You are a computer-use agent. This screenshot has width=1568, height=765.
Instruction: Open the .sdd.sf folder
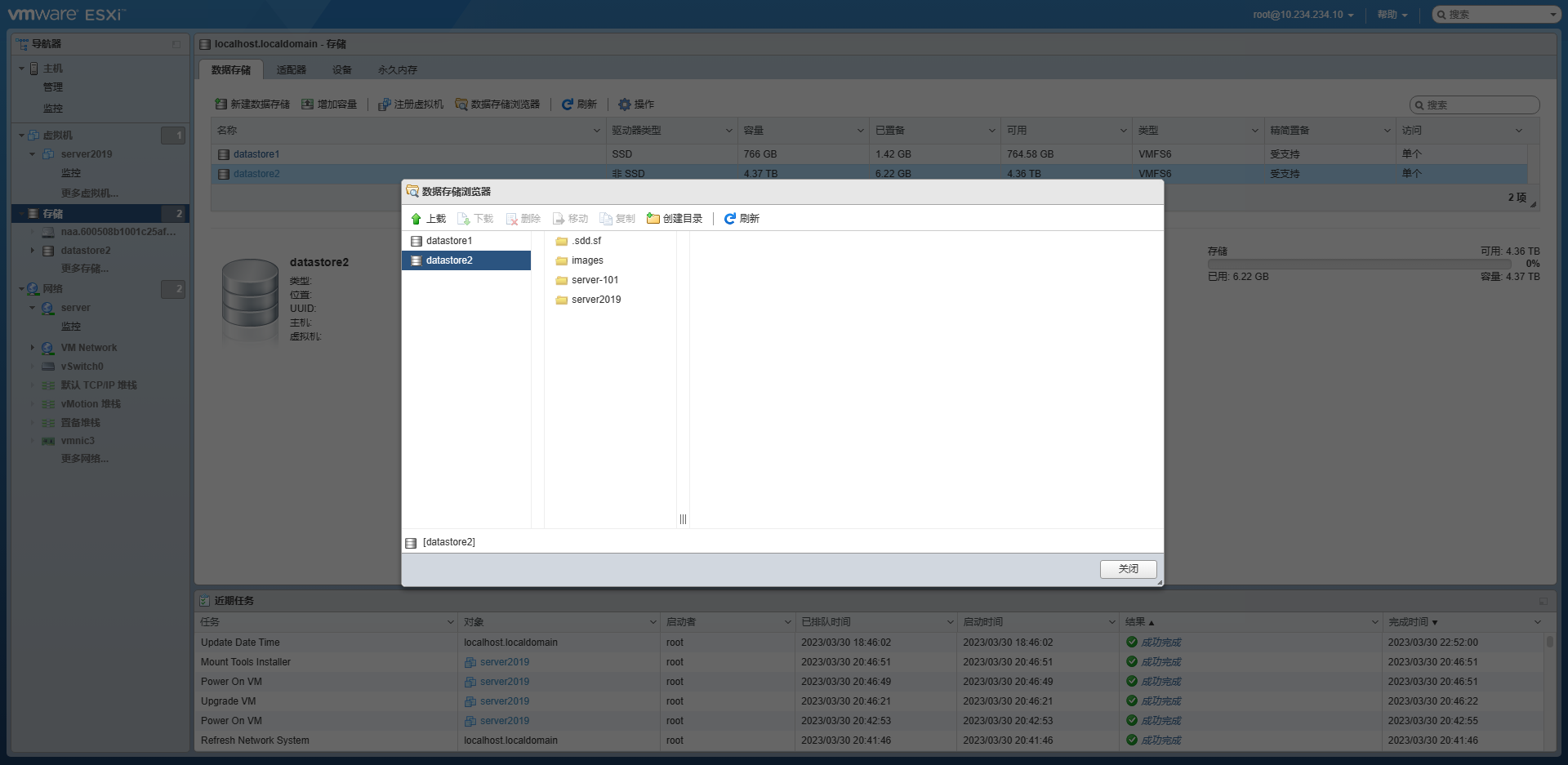(586, 241)
